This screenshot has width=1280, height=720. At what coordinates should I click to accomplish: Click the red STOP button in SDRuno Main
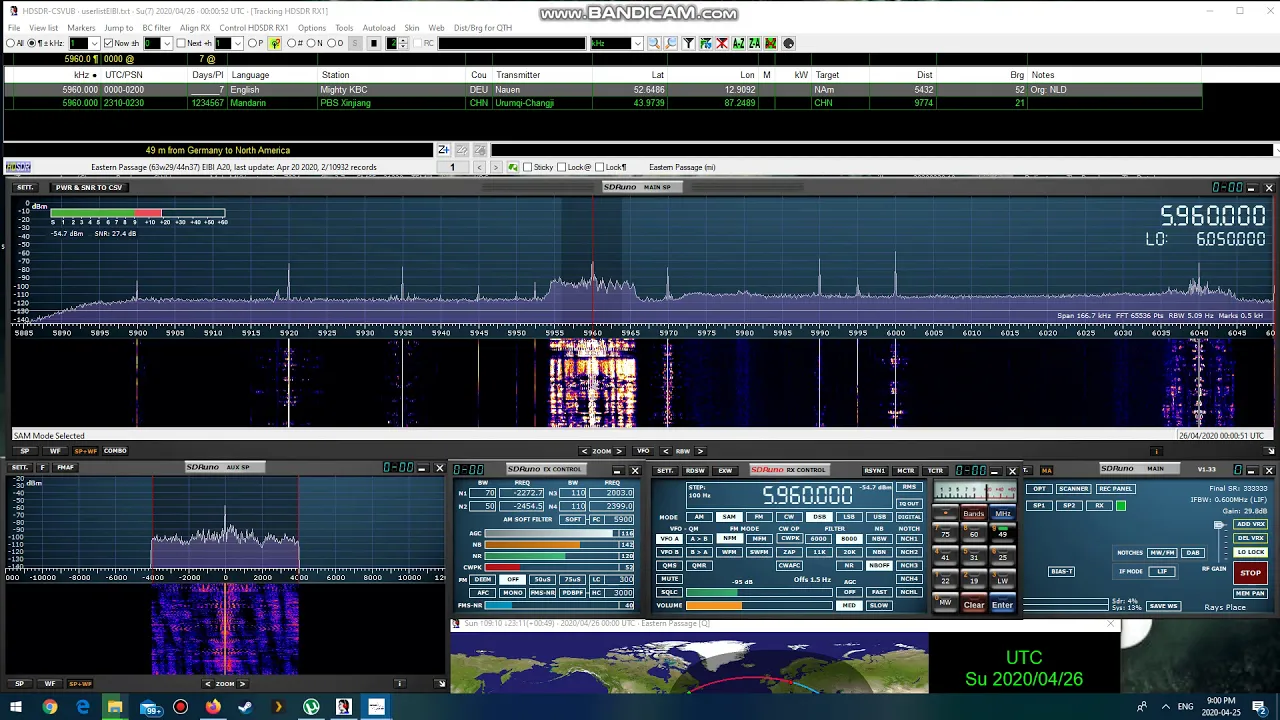(x=1250, y=573)
